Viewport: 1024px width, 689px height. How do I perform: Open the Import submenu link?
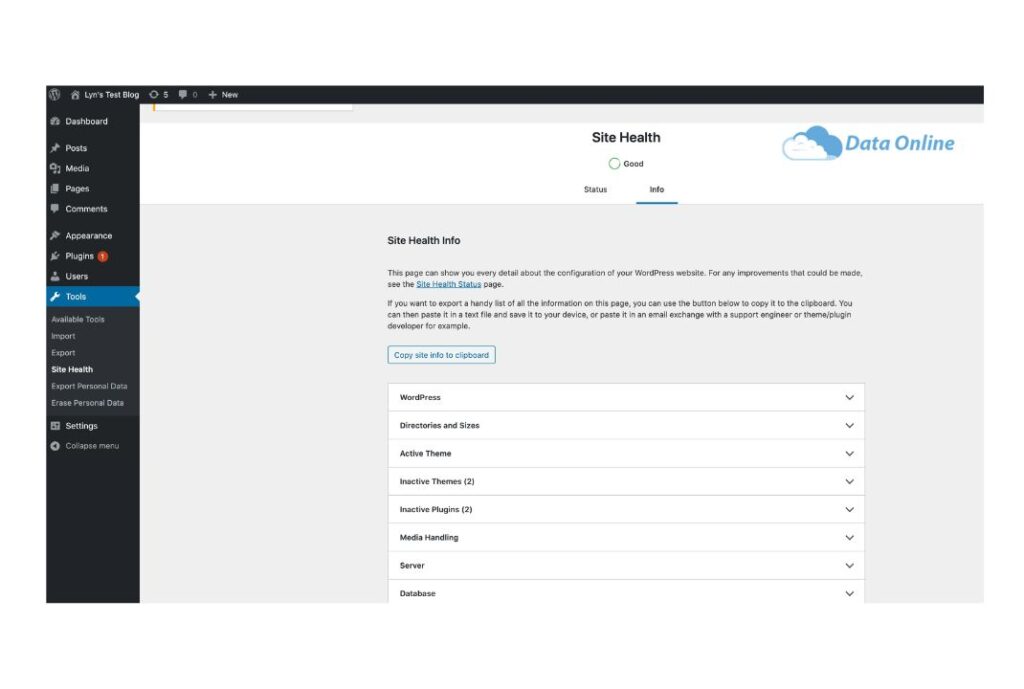[63, 336]
